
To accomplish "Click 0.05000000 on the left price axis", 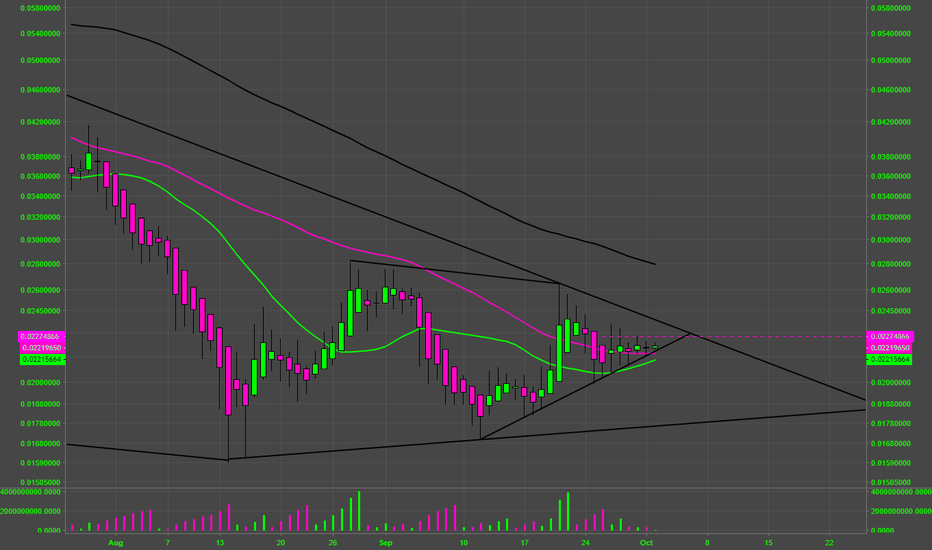I will [x=40, y=60].
